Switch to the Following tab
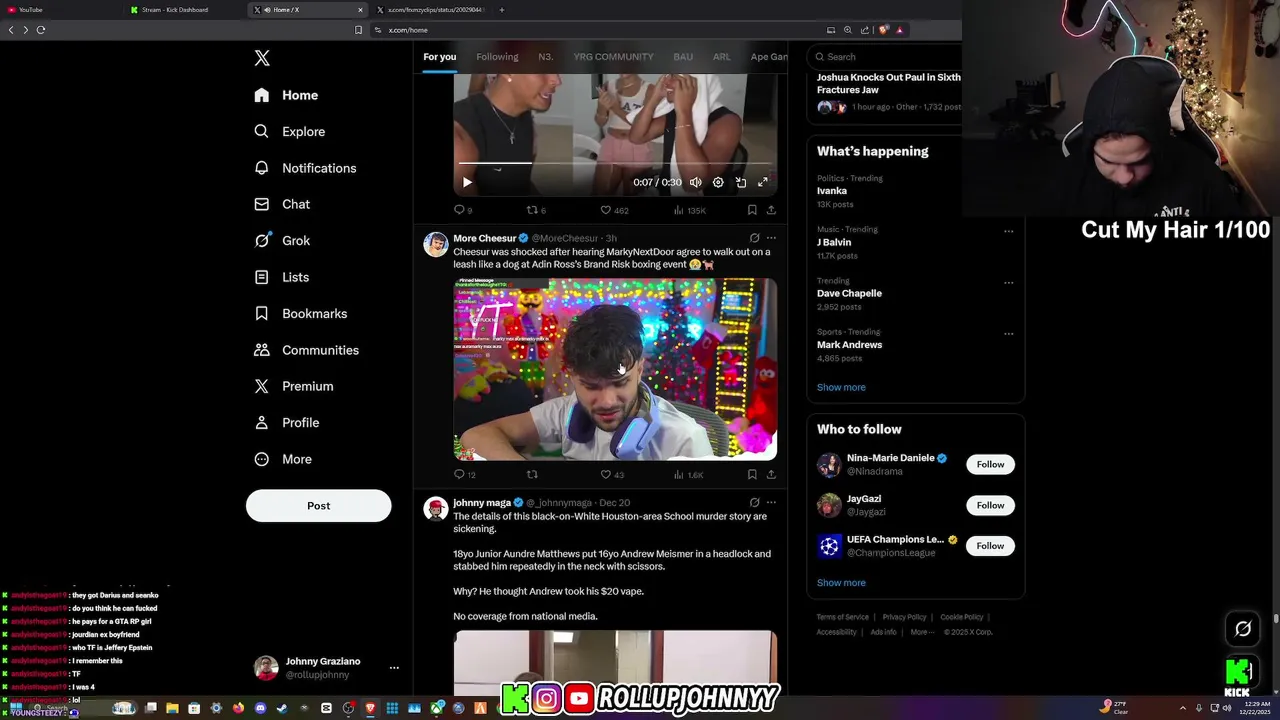The image size is (1280, 720). [497, 57]
